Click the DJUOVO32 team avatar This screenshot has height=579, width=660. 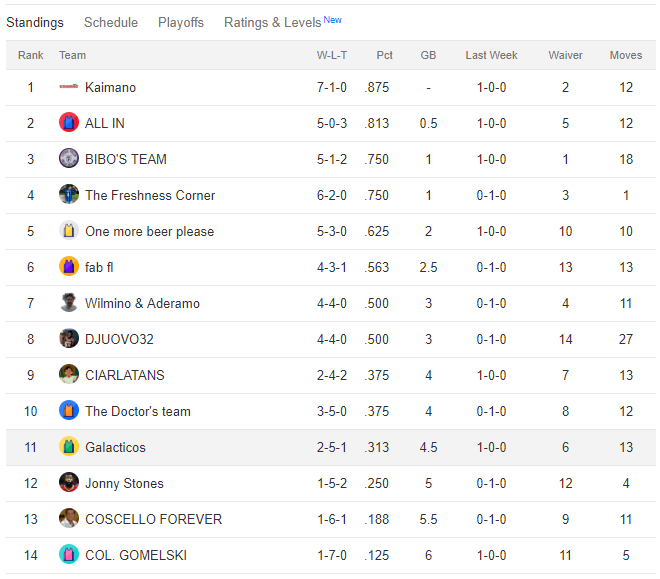click(68, 339)
